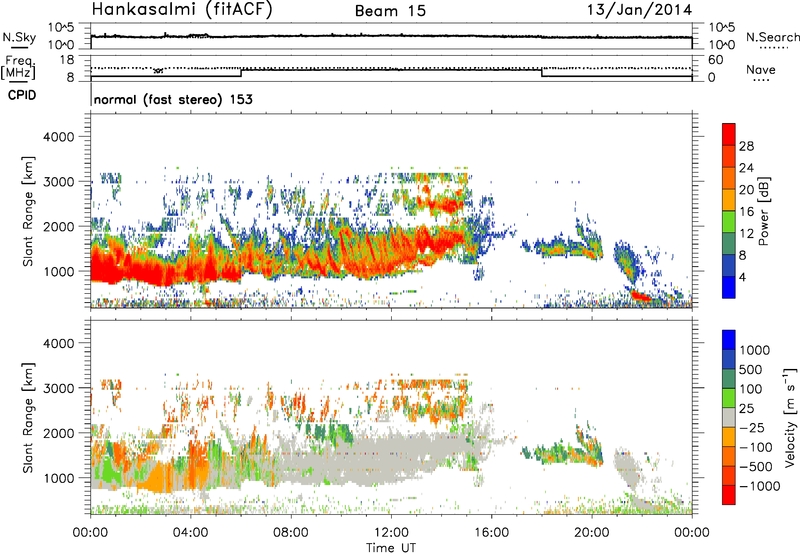Click the CPID label
The image size is (800, 554).
coord(22,95)
